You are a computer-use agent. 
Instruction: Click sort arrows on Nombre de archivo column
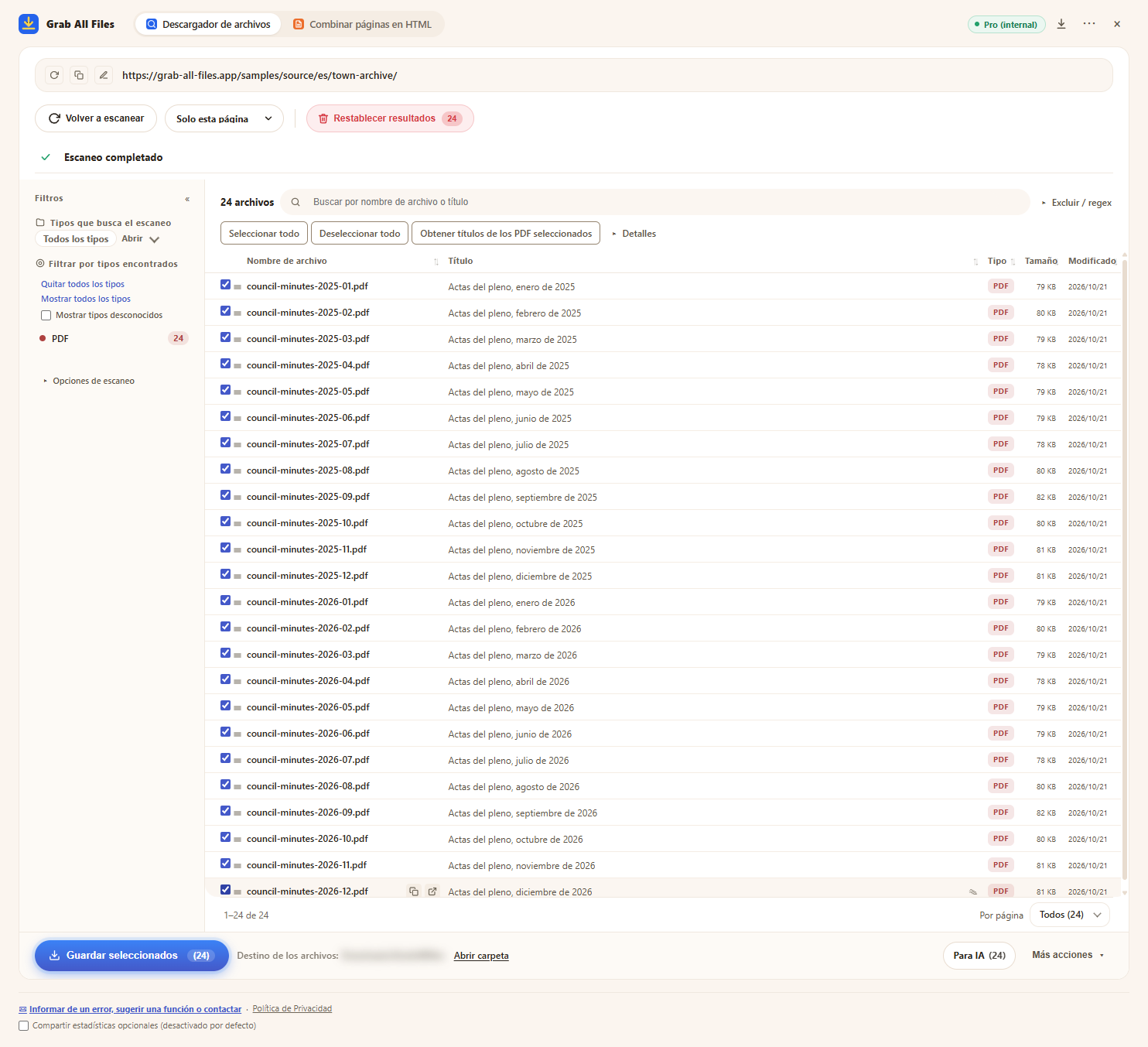436,262
